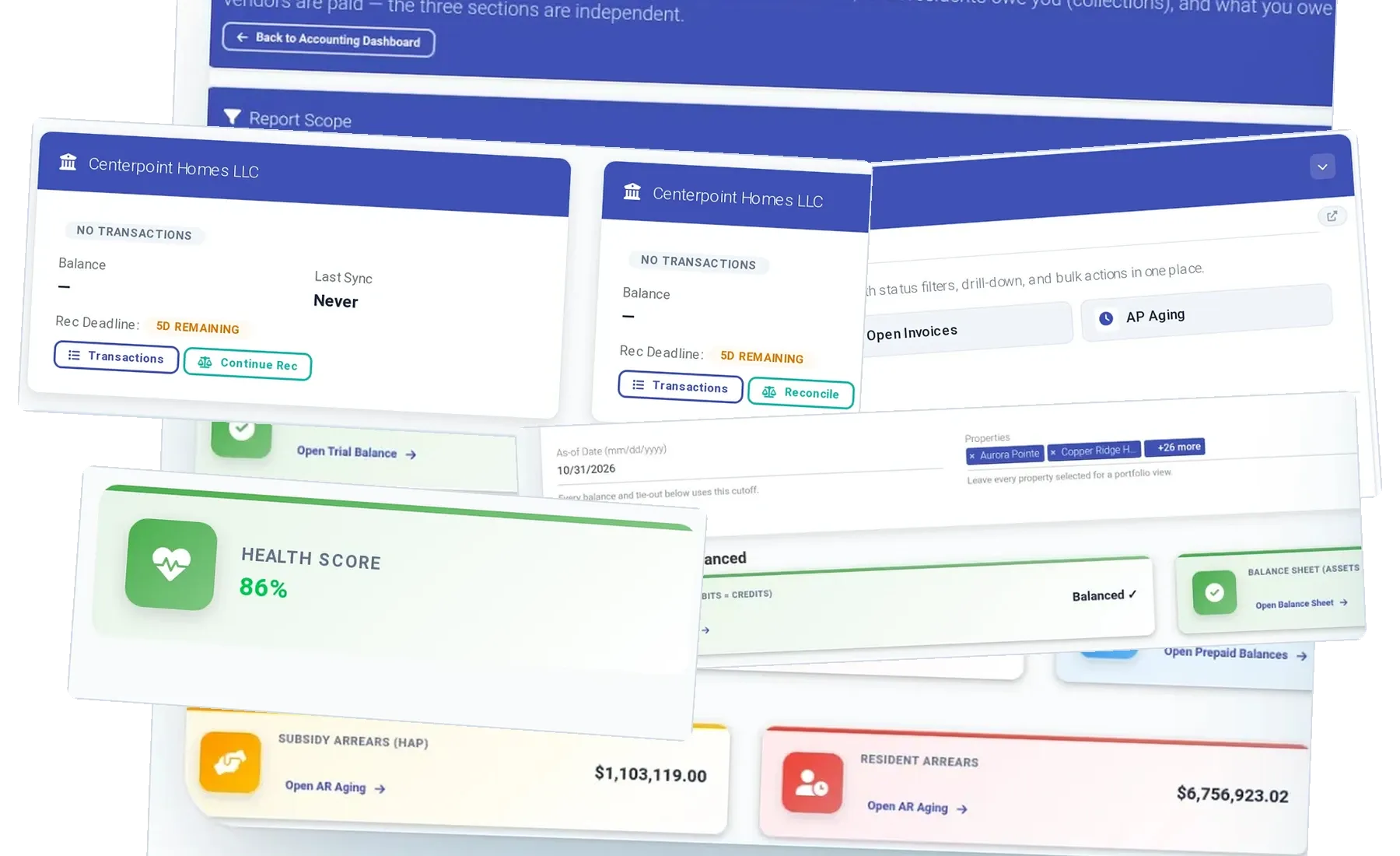Click the Reconcile button
Screen dimensions: 1400x856
point(800,392)
